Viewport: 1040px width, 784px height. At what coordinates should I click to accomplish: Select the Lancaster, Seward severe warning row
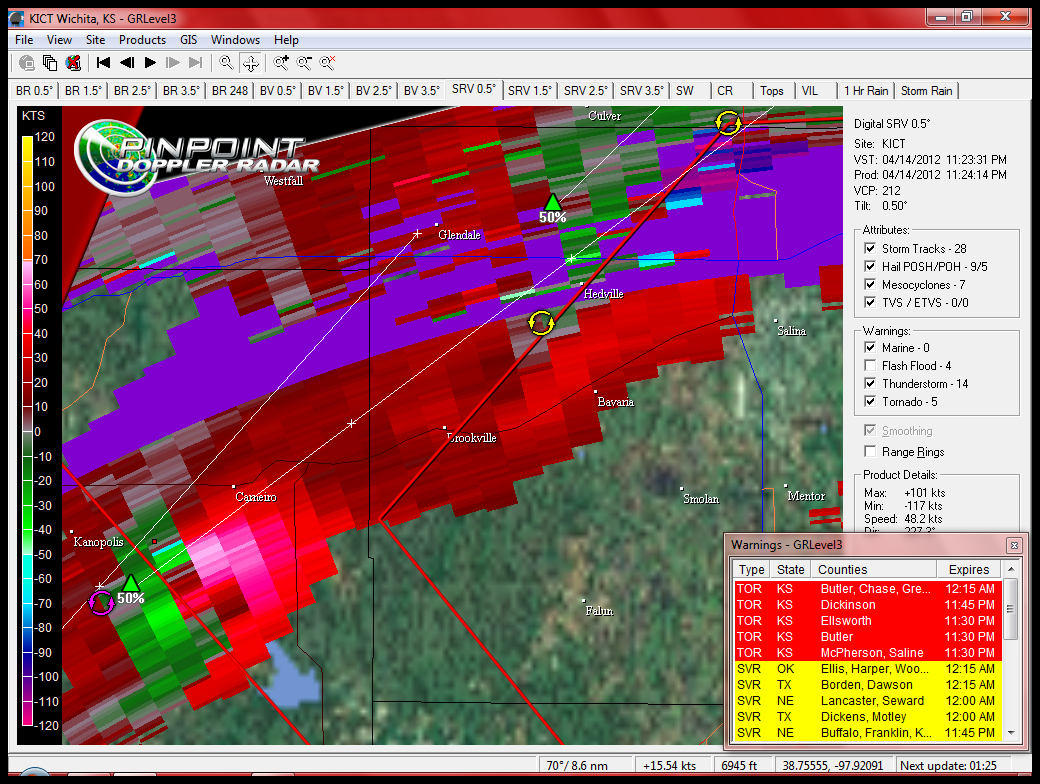tap(868, 701)
